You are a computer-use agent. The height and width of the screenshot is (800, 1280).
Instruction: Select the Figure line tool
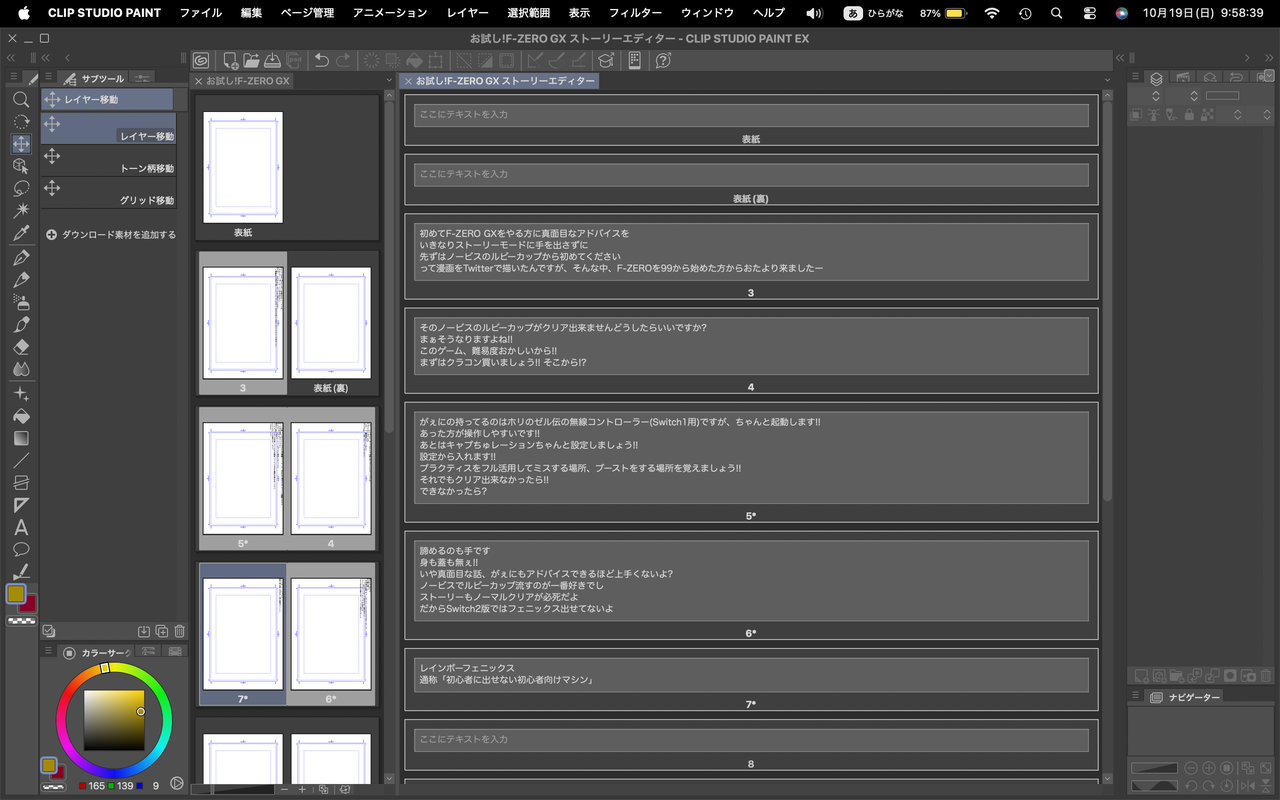(21, 460)
